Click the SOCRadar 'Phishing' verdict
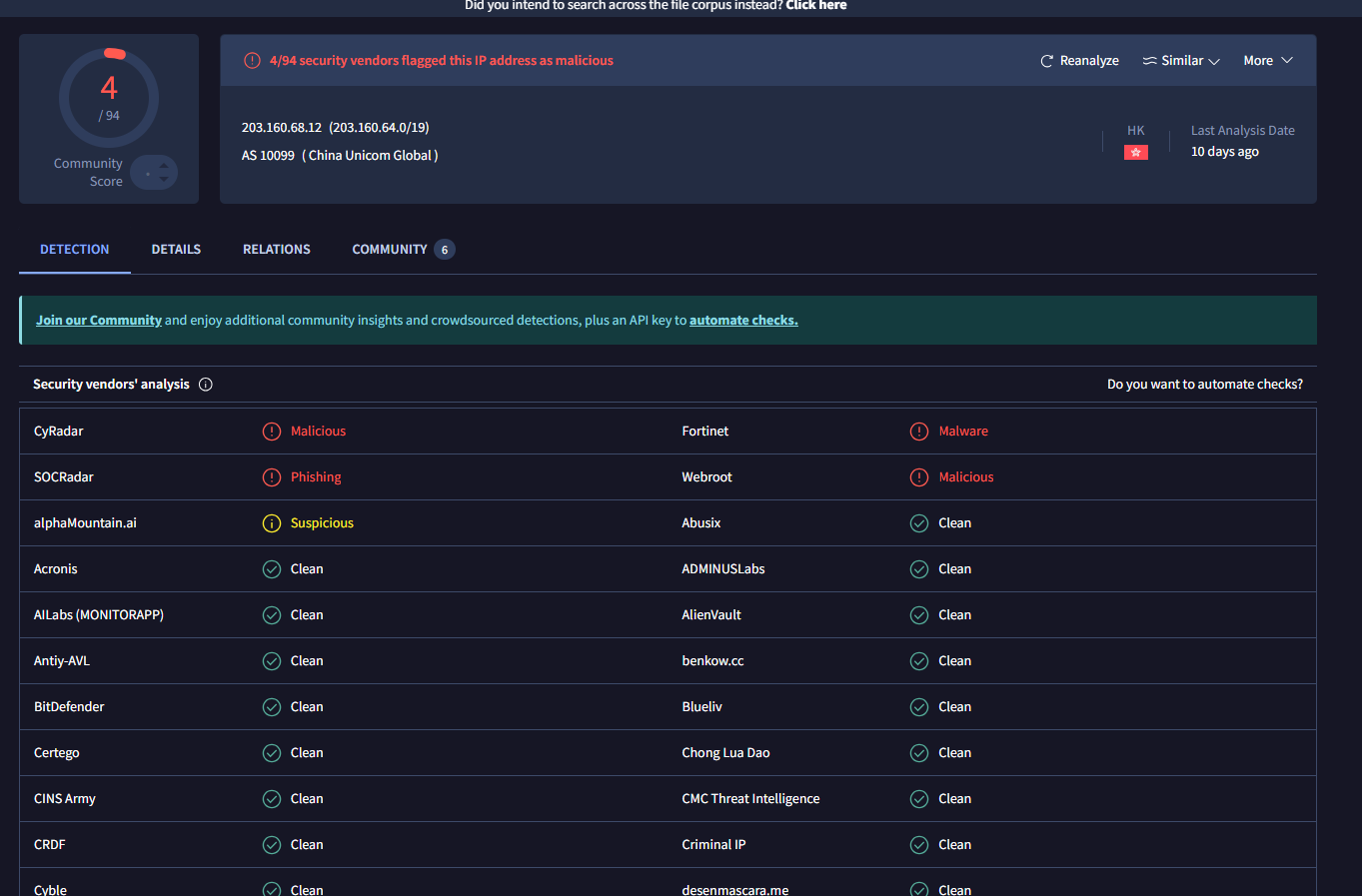This screenshot has width=1362, height=896. pos(316,477)
